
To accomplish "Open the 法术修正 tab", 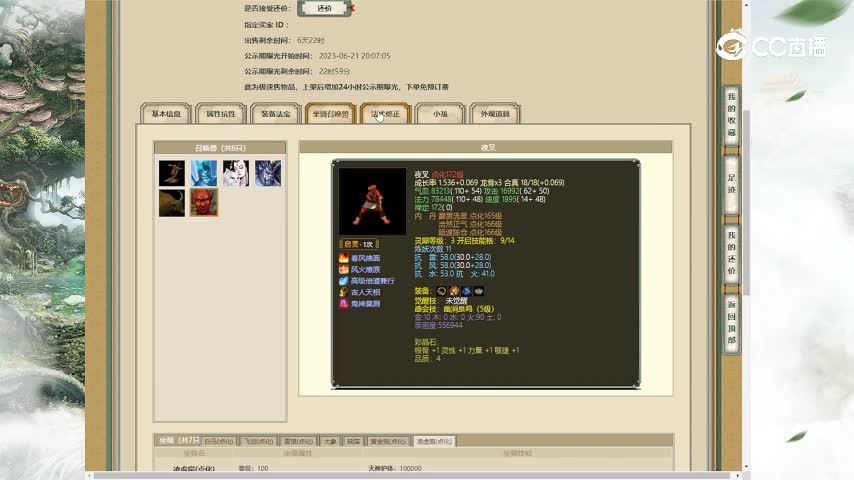I will pos(385,113).
